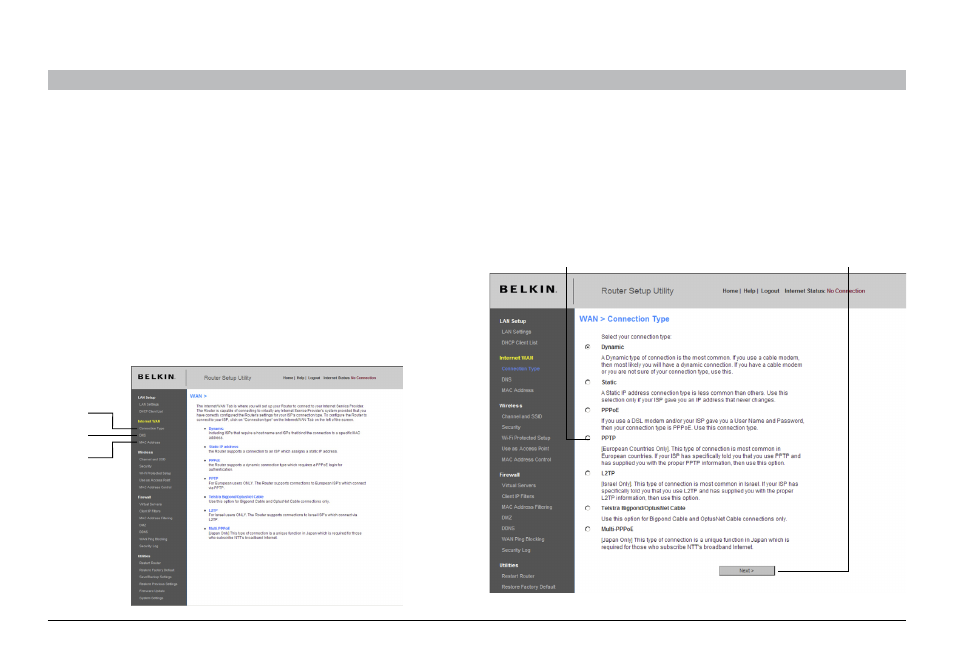The width and height of the screenshot is (954, 668).
Task: Open Security Log in Connection Type page sidebar
Action: (x=516, y=550)
